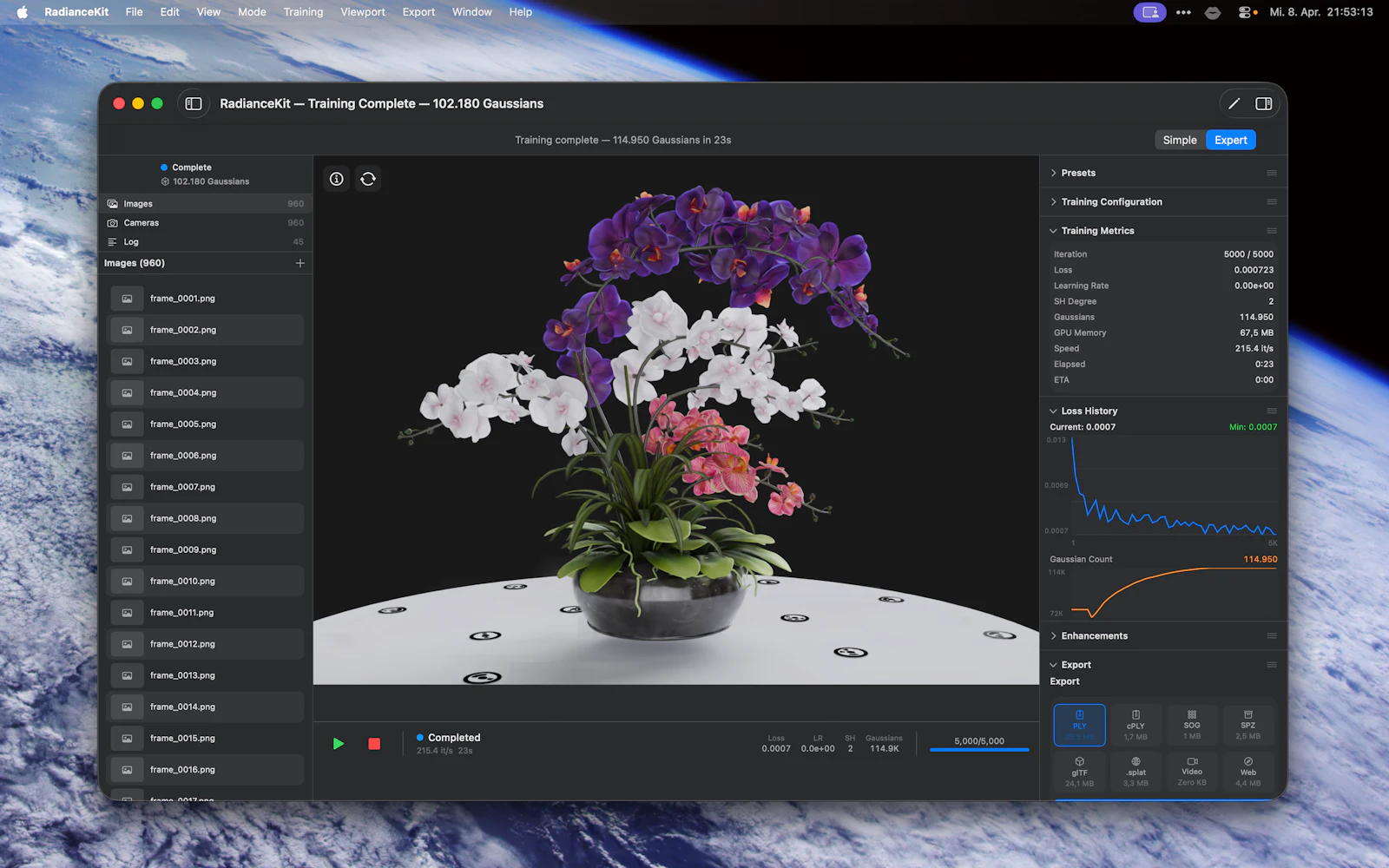Image resolution: width=1389 pixels, height=868 pixels.
Task: Open the Training menu
Action: [303, 12]
